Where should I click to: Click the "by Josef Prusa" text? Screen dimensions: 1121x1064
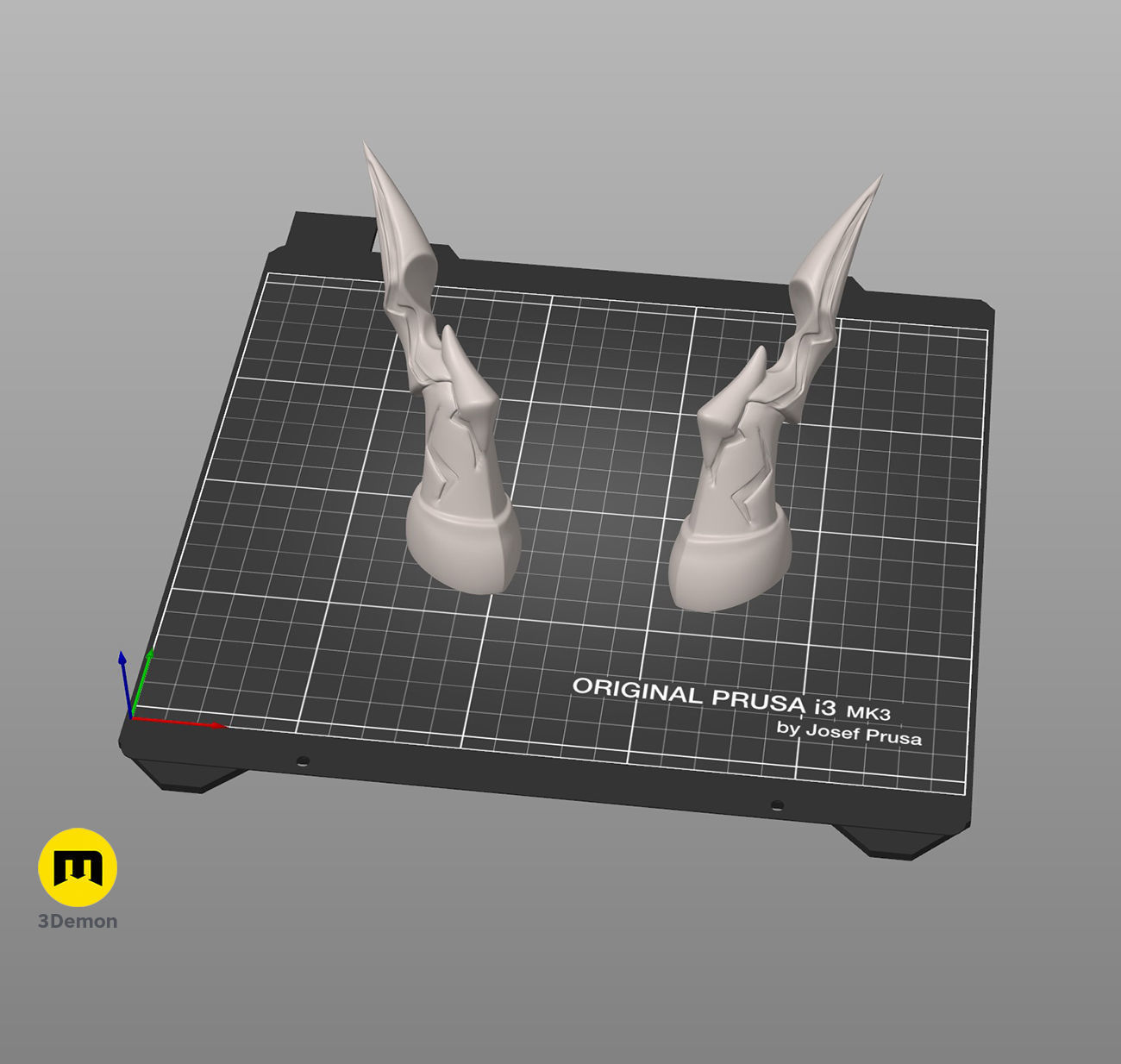point(849,734)
